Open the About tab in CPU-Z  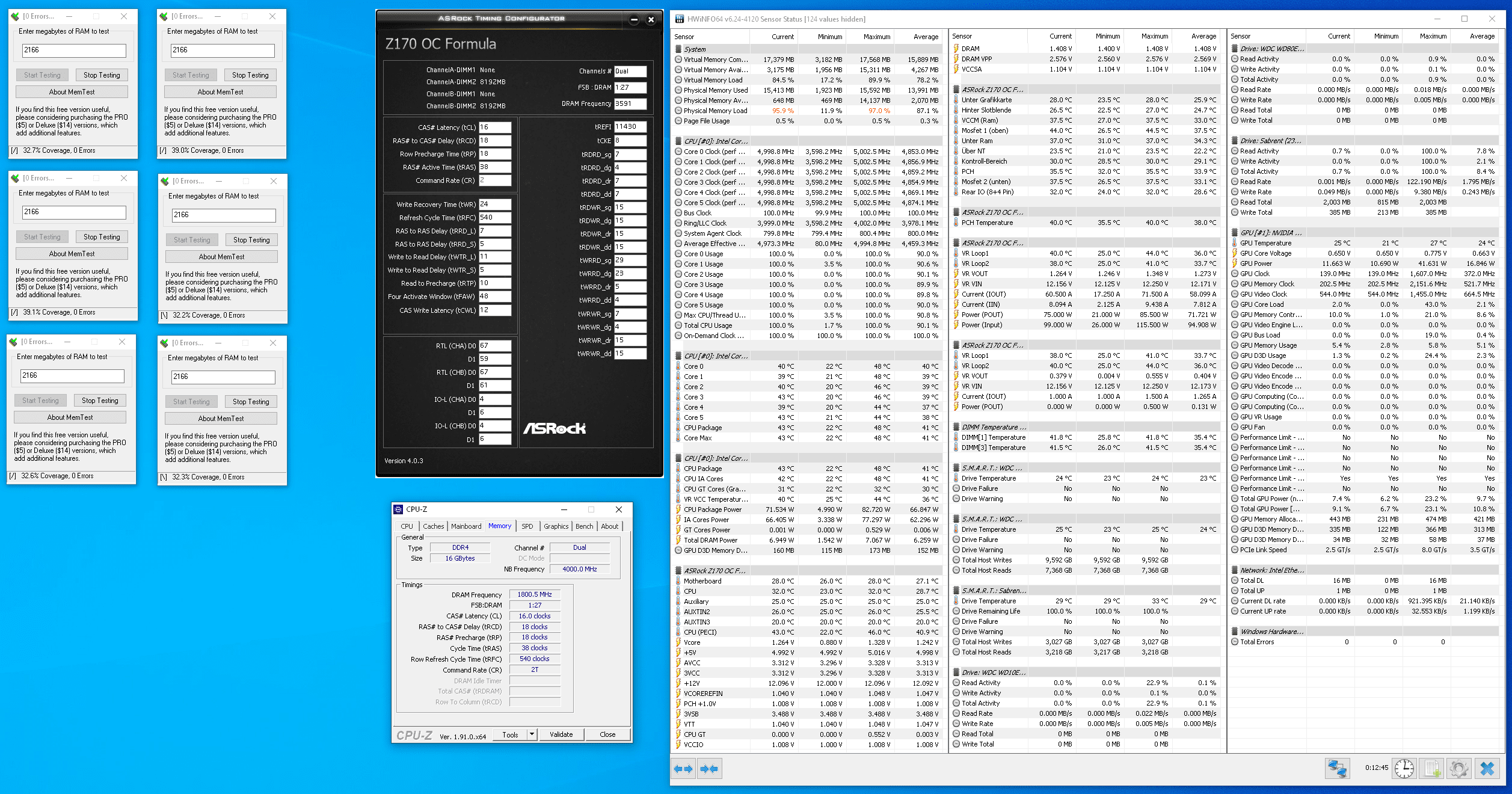point(610,526)
